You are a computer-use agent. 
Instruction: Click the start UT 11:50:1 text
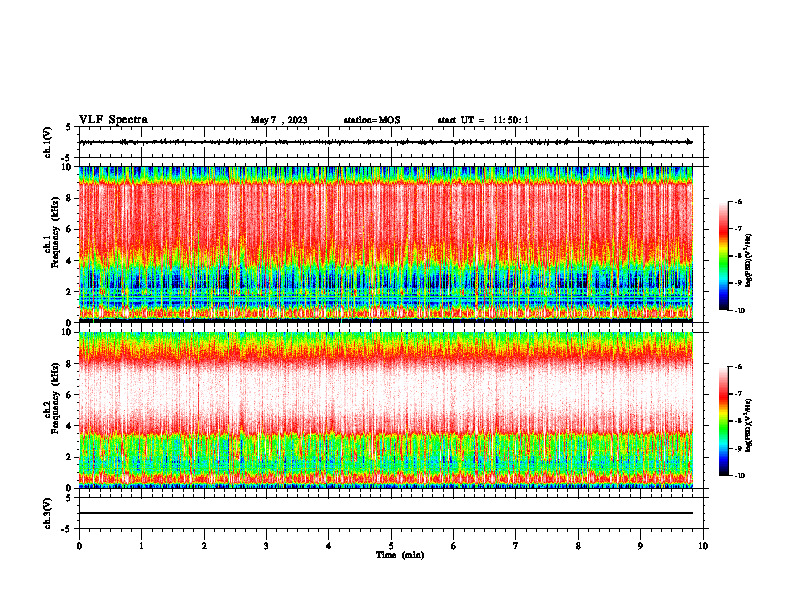[483, 120]
